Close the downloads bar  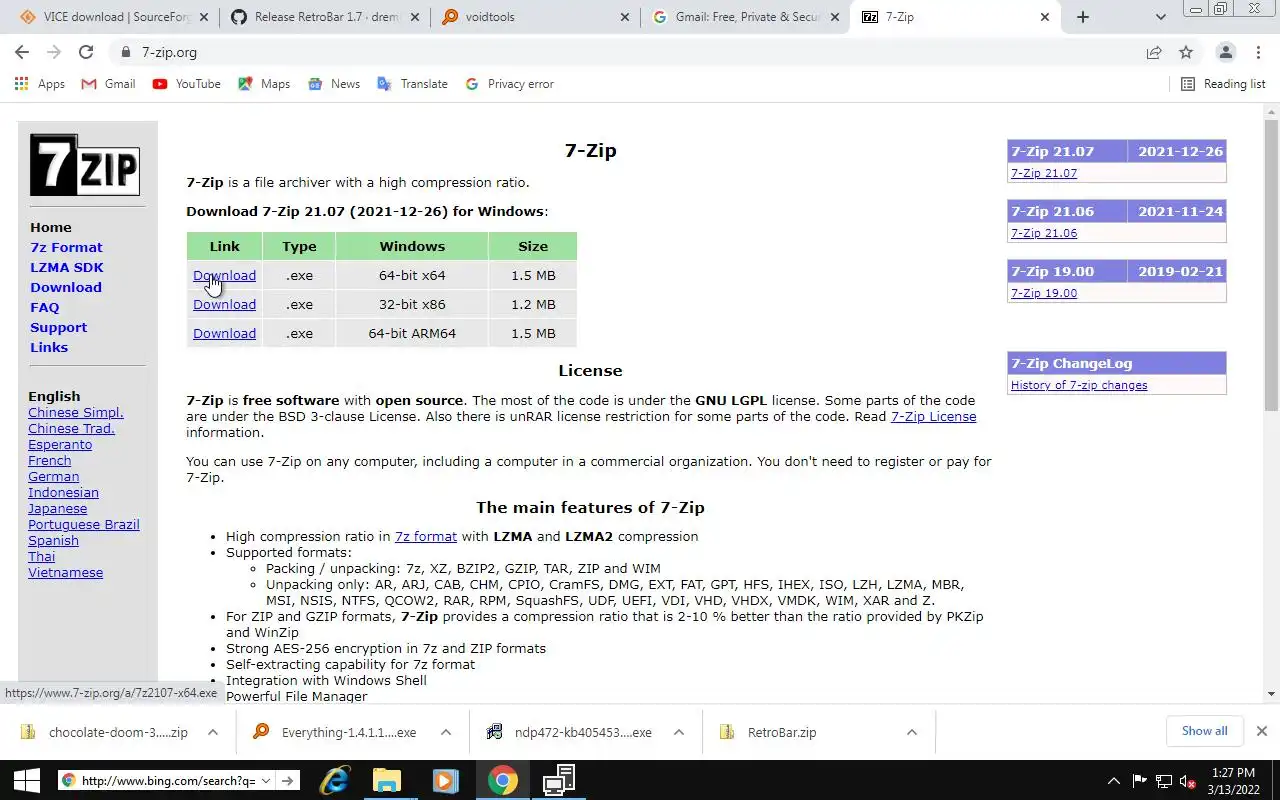(x=1262, y=731)
